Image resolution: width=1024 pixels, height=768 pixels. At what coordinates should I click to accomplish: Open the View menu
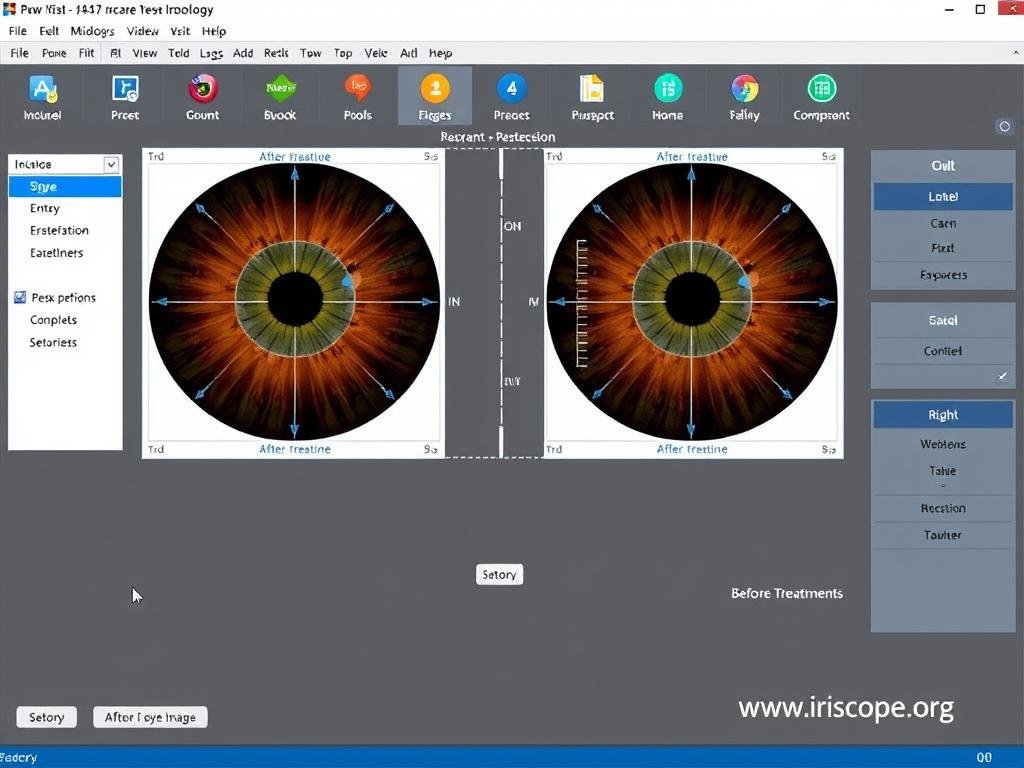pyautogui.click(x=142, y=31)
